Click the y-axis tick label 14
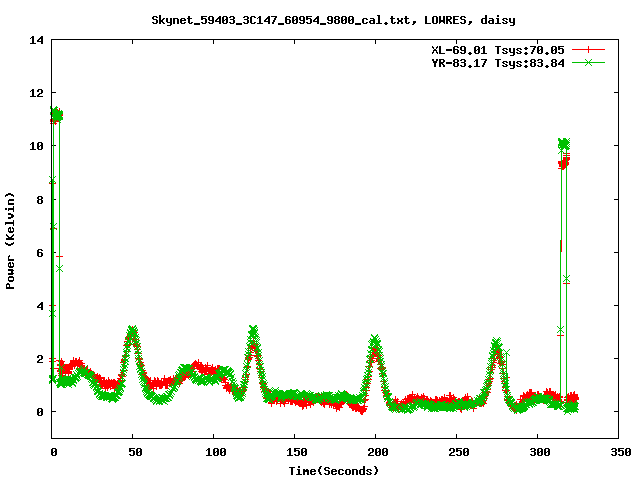The height and width of the screenshot is (480, 640). [x=36, y=40]
